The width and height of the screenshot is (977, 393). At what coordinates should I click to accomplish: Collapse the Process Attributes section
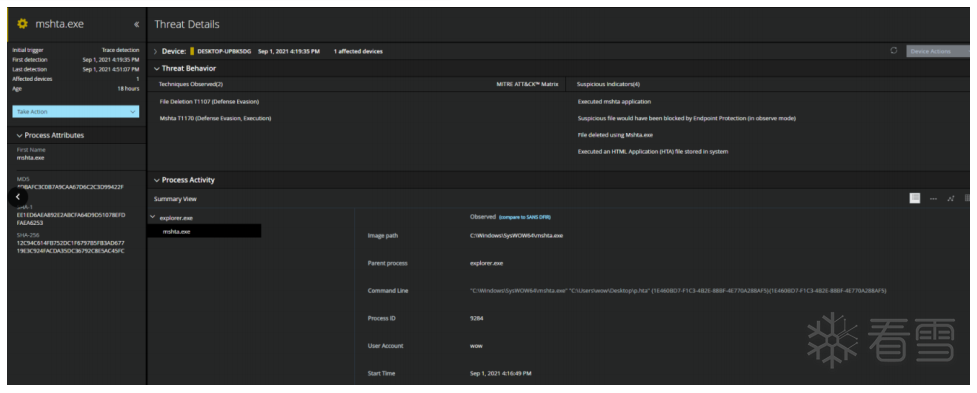19,135
